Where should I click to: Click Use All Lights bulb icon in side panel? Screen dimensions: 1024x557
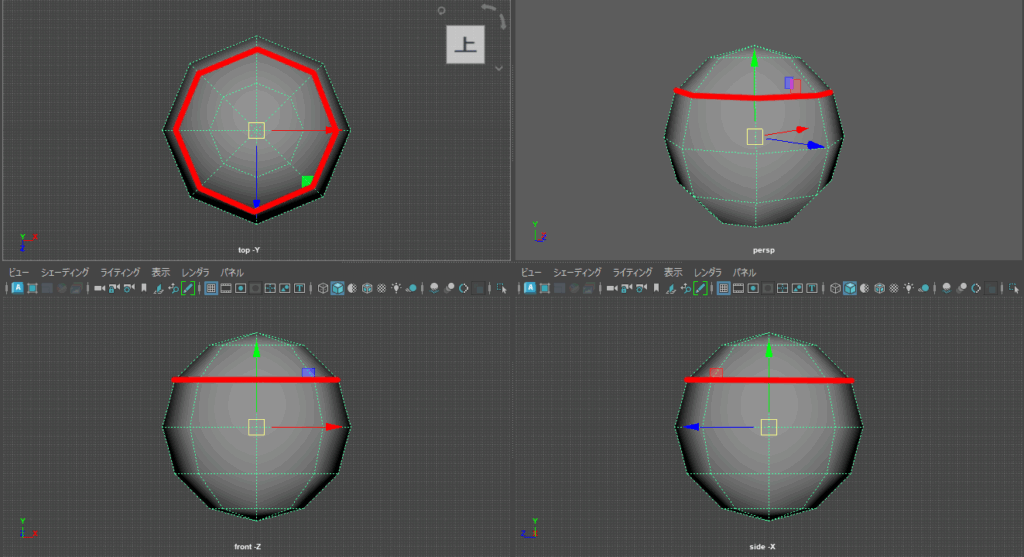tap(911, 288)
